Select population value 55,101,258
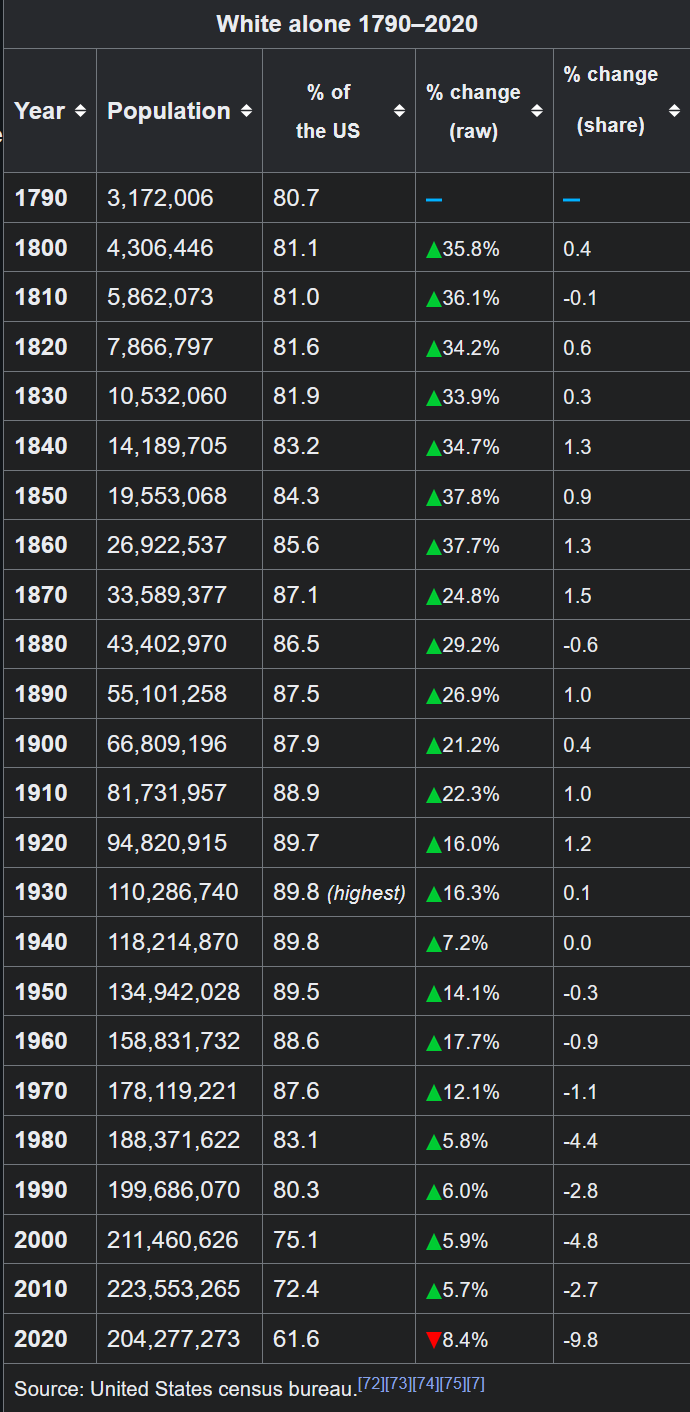This screenshot has height=1412, width=690. click(167, 694)
